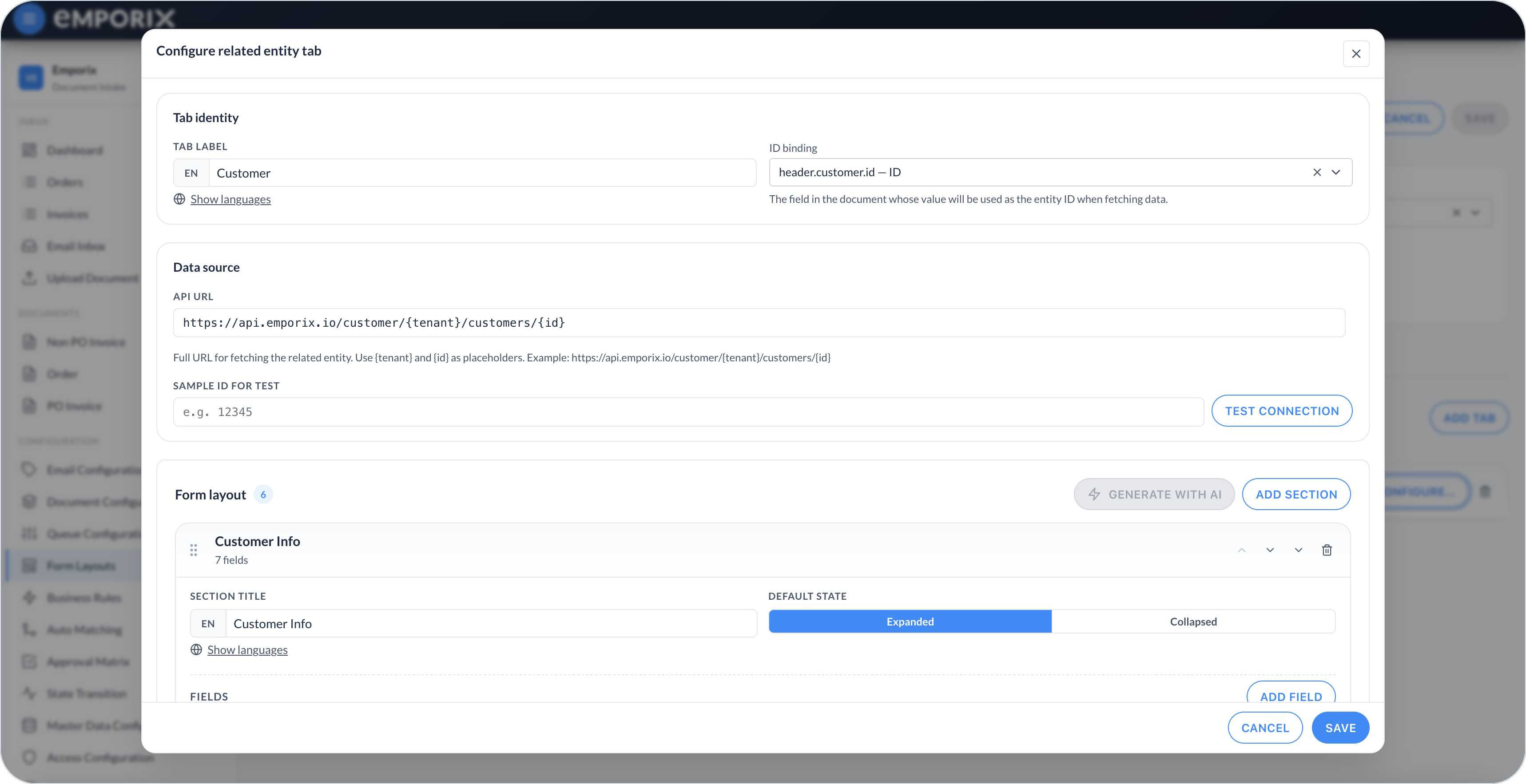This screenshot has width=1526, height=784.
Task: Click the Auto Matching icon in background sidebar
Action: coord(29,630)
